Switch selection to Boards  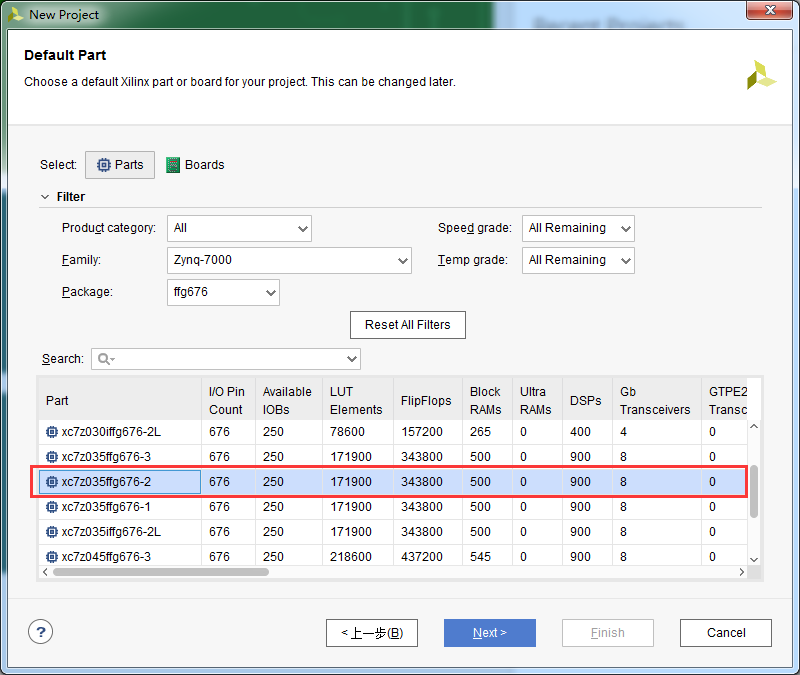[195, 165]
